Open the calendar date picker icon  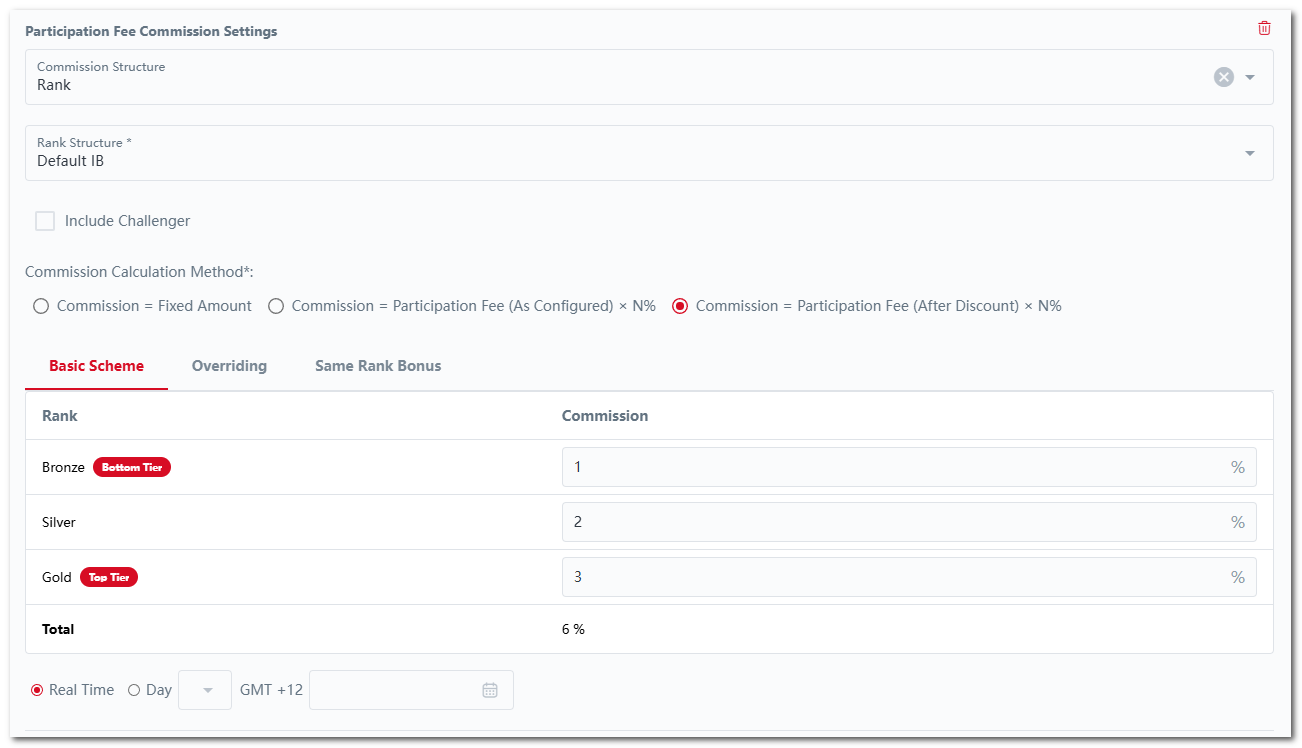tap(490, 690)
